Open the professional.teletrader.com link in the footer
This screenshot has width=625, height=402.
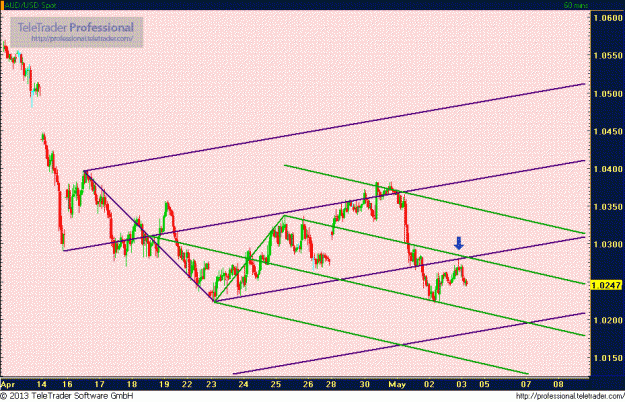coord(570,396)
